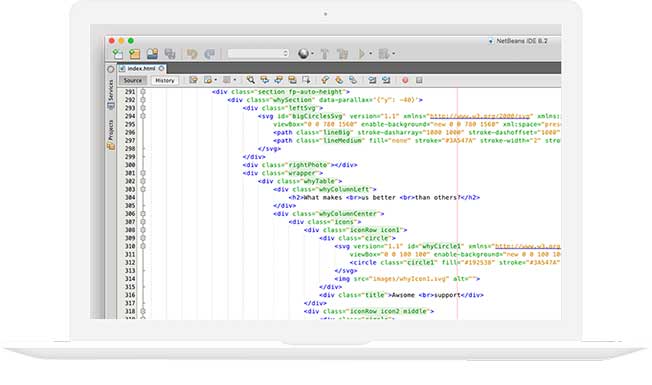
Task: Click the Shift Line Right icon
Action: point(386,80)
